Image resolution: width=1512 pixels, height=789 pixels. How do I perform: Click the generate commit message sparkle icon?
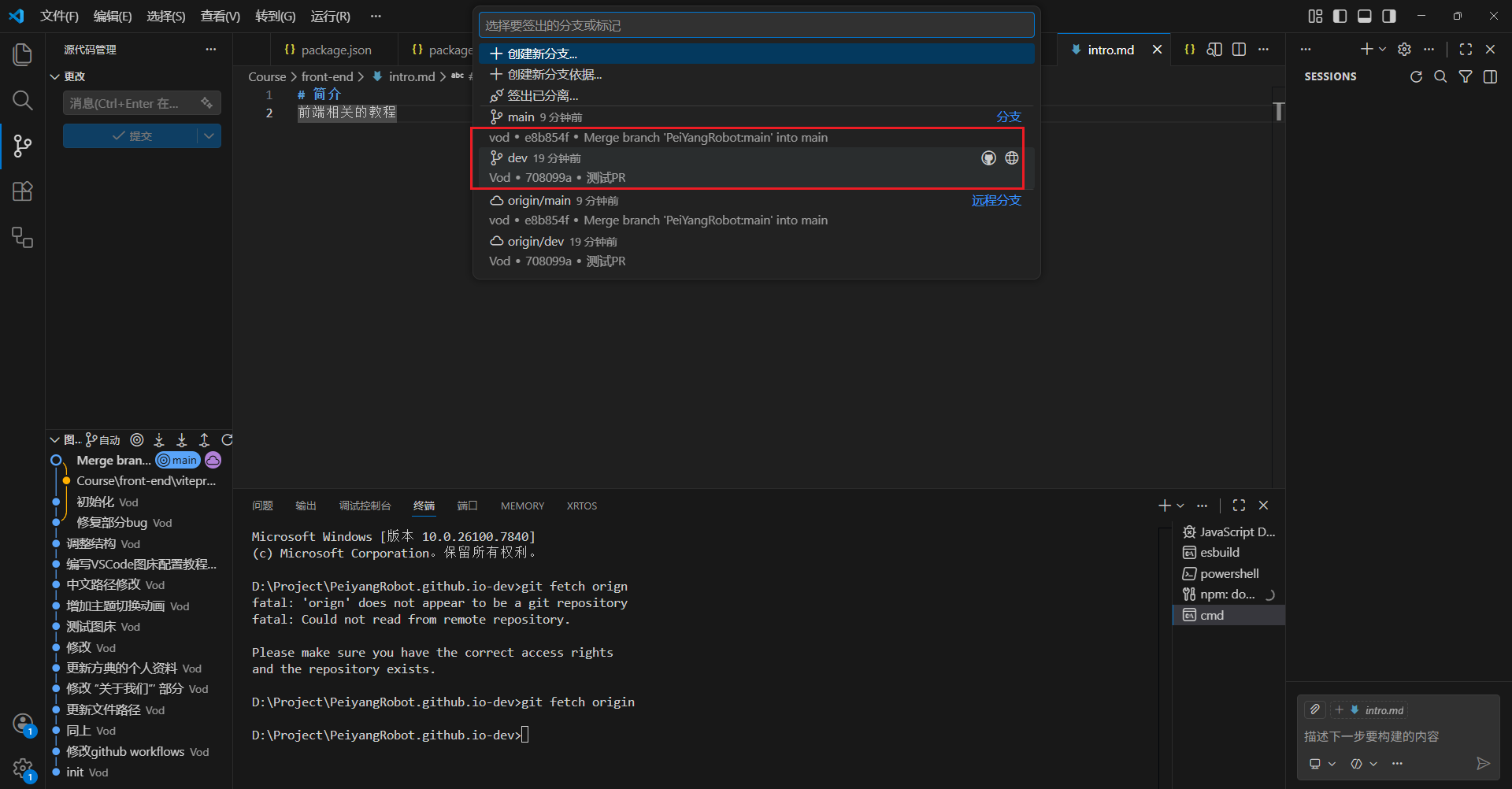206,103
